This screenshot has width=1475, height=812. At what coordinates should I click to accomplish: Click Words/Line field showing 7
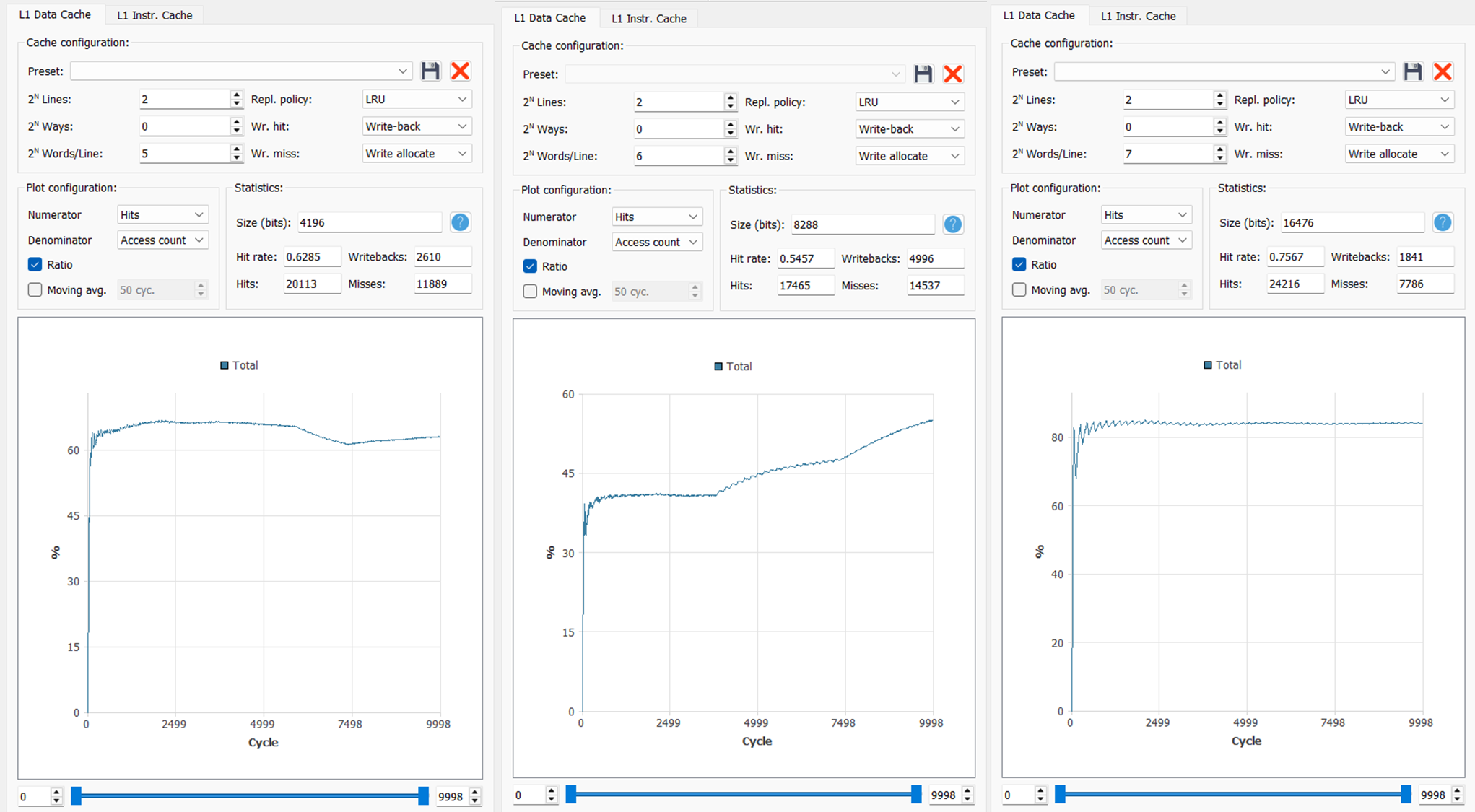click(1167, 154)
